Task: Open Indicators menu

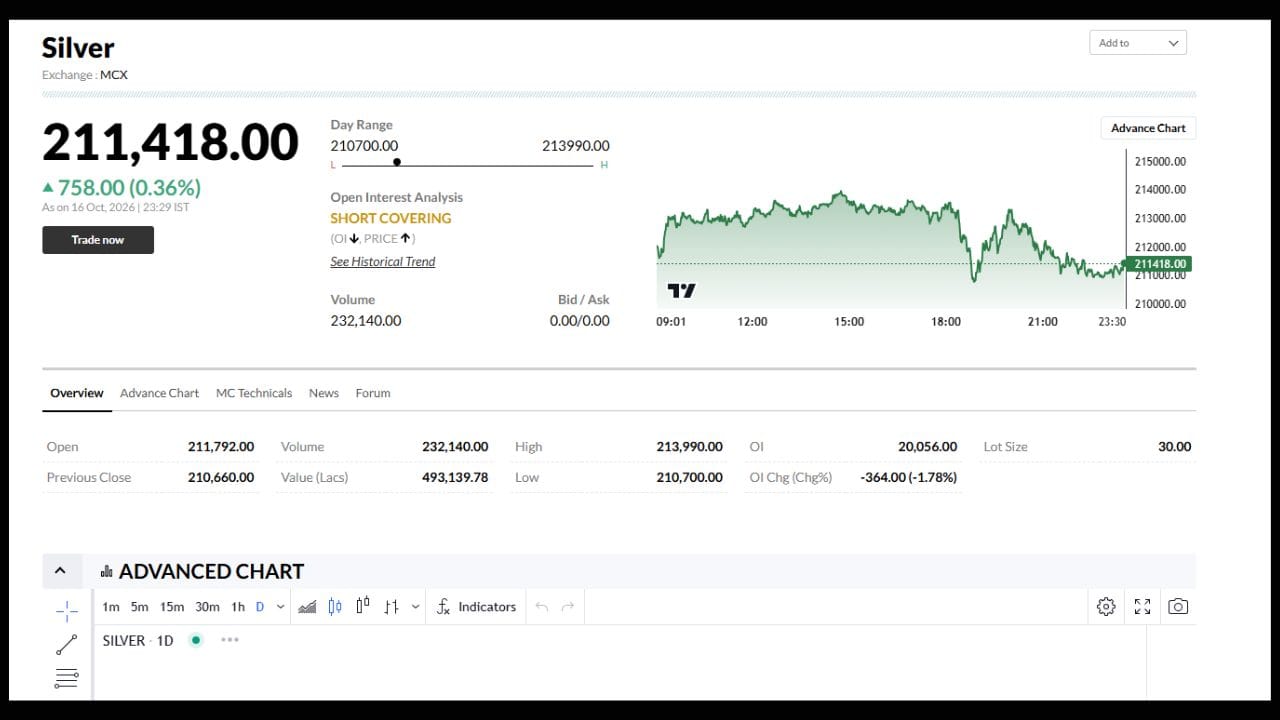Action: click(476, 607)
